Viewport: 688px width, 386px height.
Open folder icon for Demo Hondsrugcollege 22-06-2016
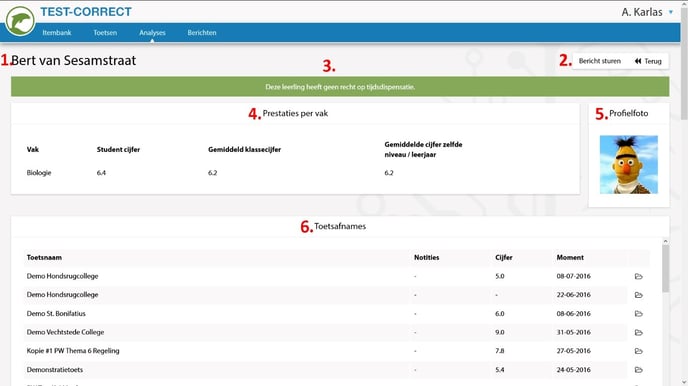(x=638, y=295)
